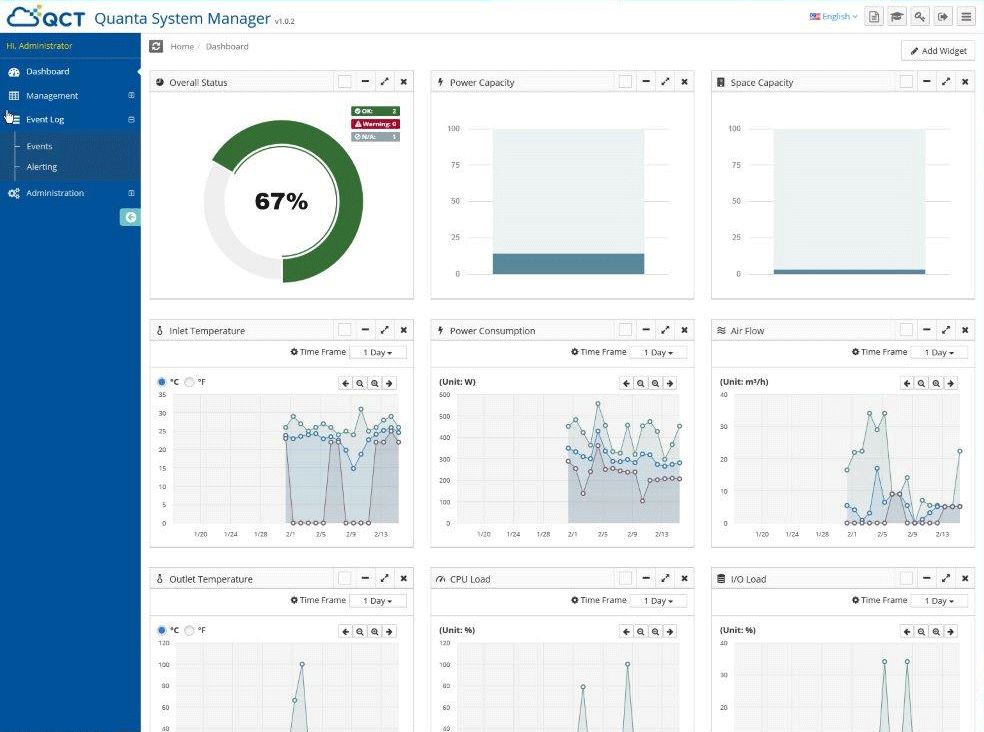Tick the checkbox on the Inlet Temperature widget
Viewport: 984px width, 732px height.
tap(345, 330)
